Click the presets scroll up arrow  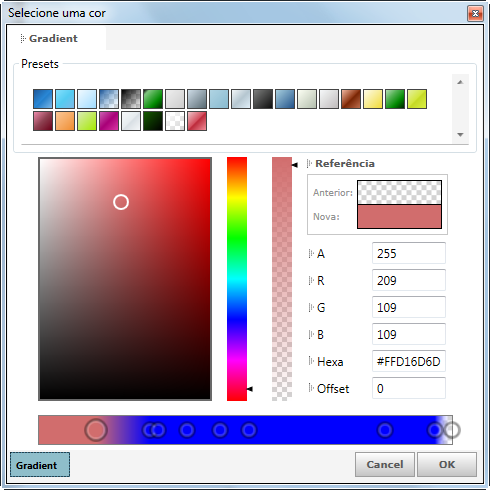click(x=460, y=82)
